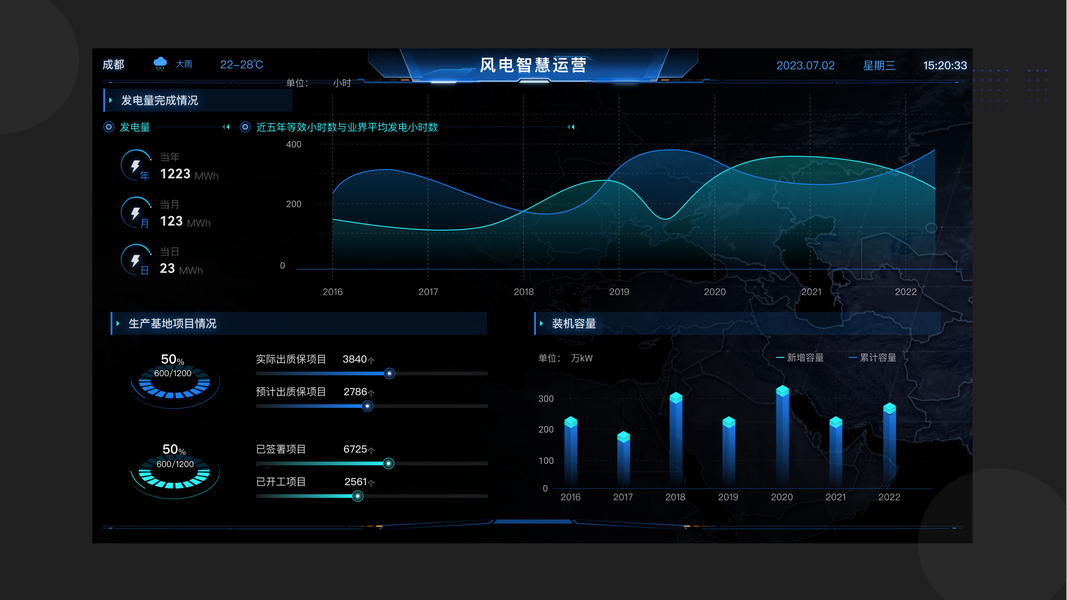
Task: Select the 近五年等效小时数 radio marker
Action: tap(245, 127)
